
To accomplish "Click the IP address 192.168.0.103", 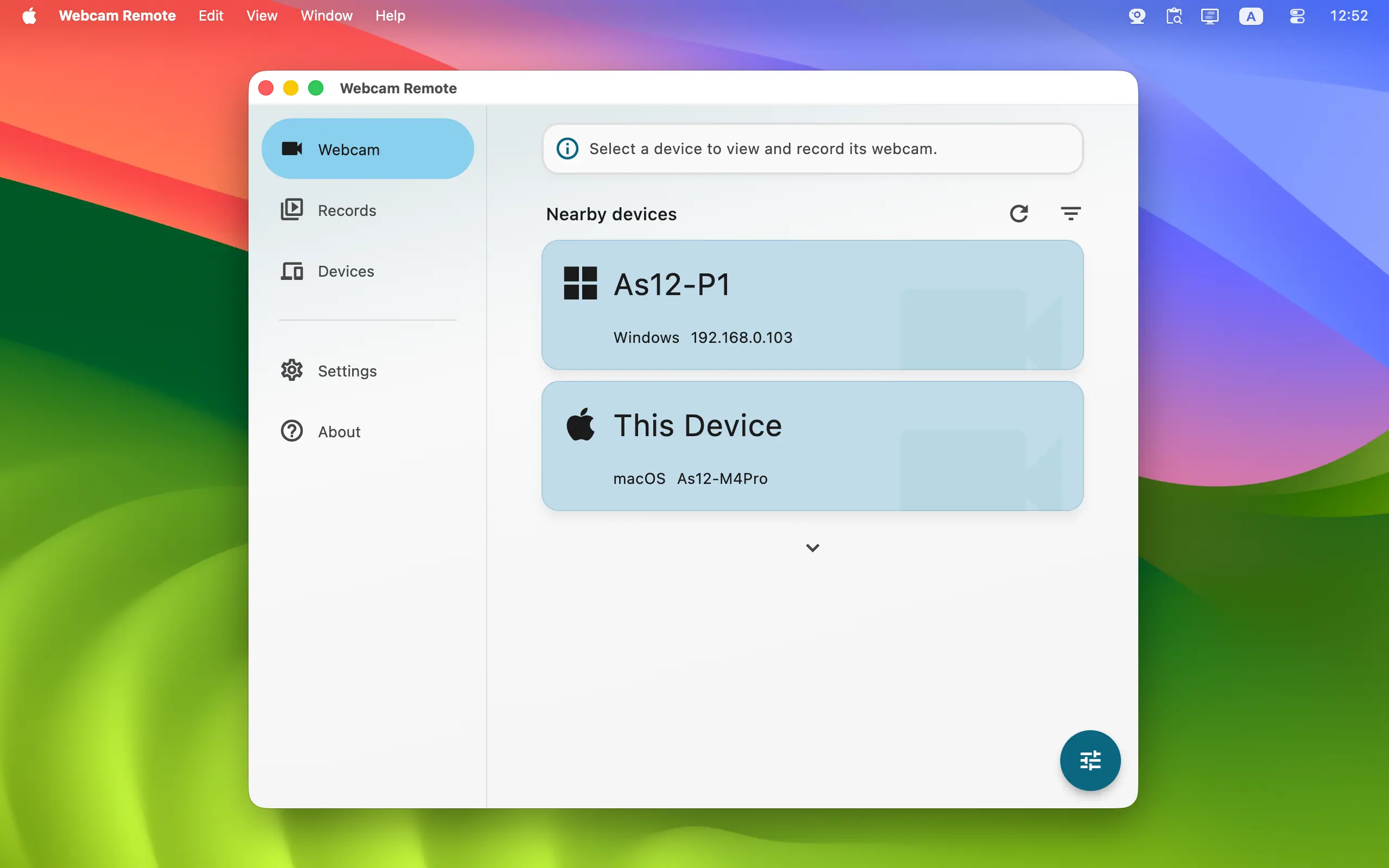I will [x=742, y=337].
